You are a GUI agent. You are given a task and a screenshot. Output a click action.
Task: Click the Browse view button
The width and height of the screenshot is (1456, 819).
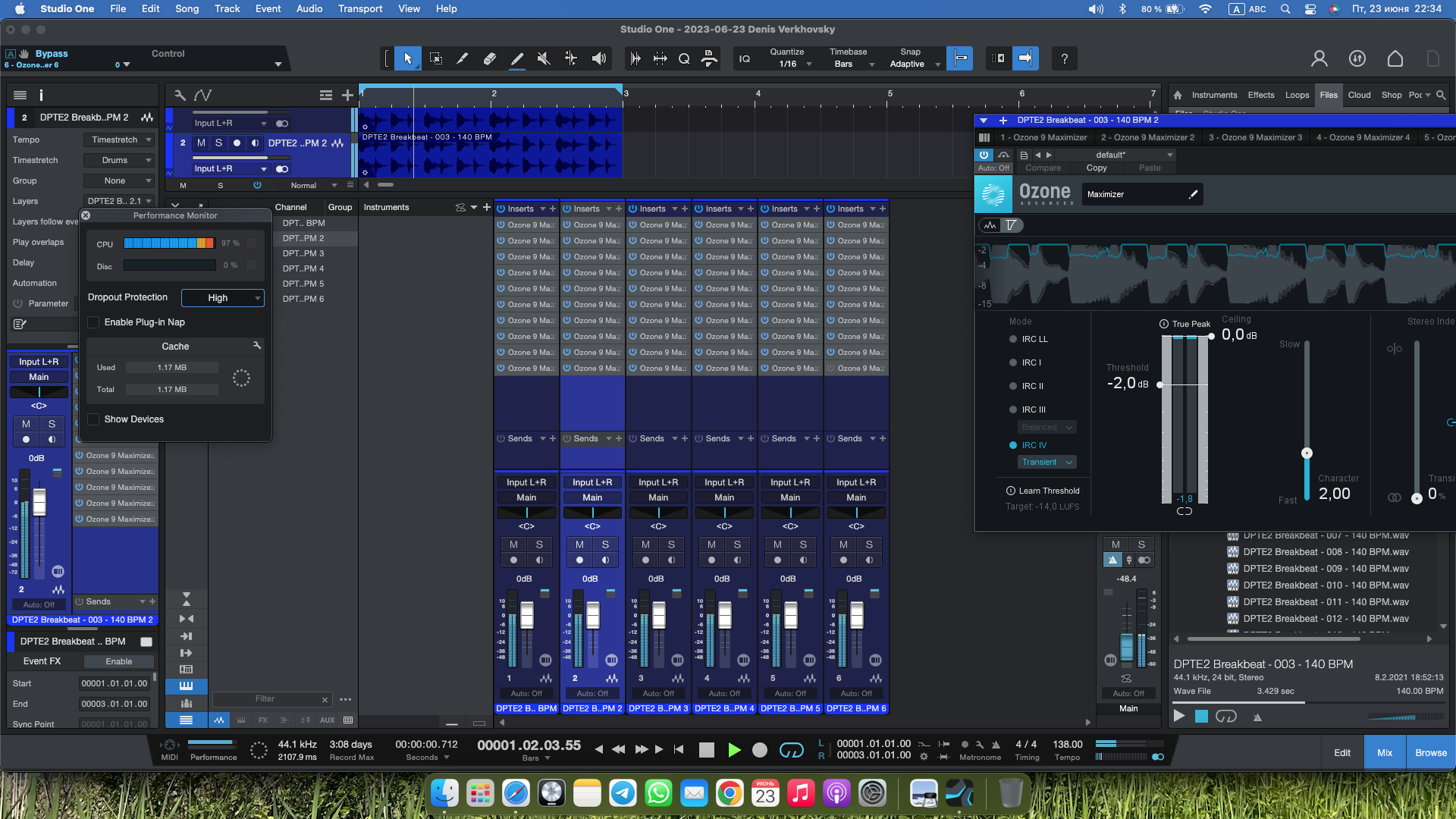[1431, 753]
